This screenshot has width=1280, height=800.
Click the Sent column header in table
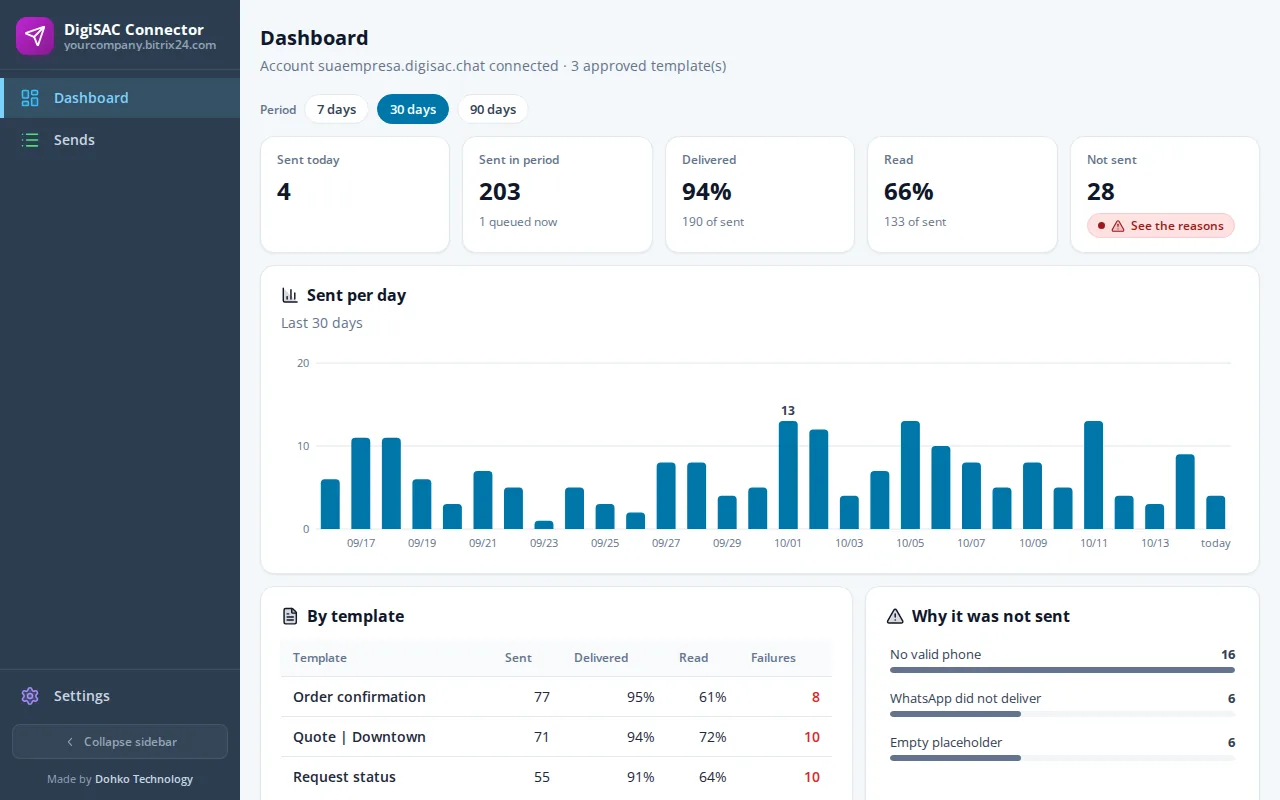point(518,658)
